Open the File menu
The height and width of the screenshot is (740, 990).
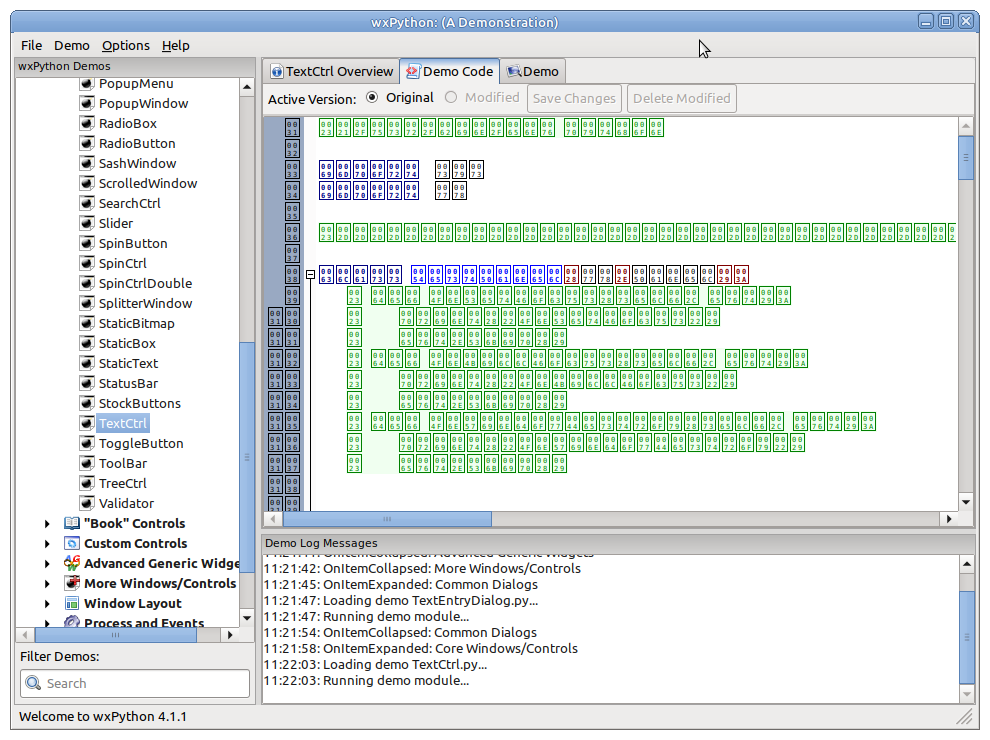point(32,45)
